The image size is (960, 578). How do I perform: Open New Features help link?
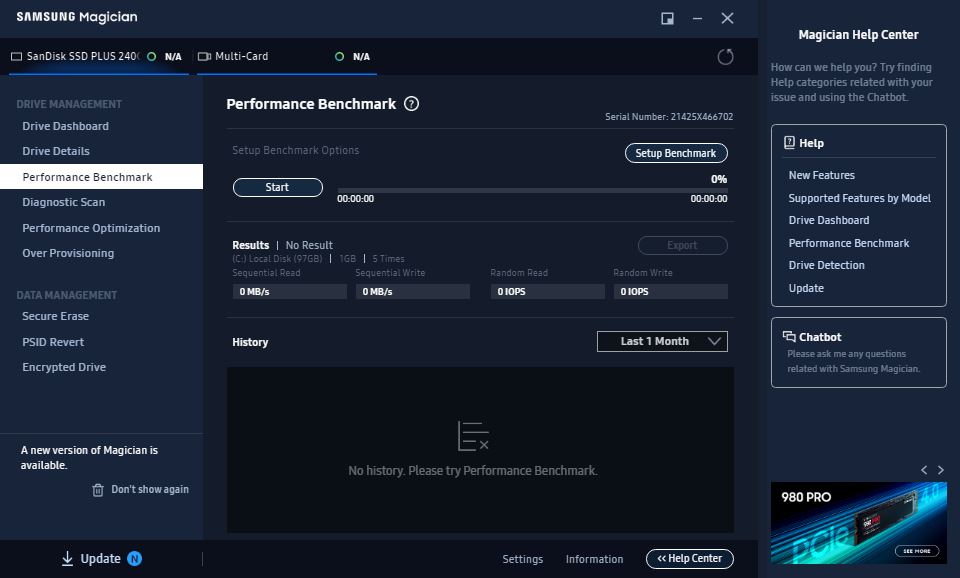(821, 175)
